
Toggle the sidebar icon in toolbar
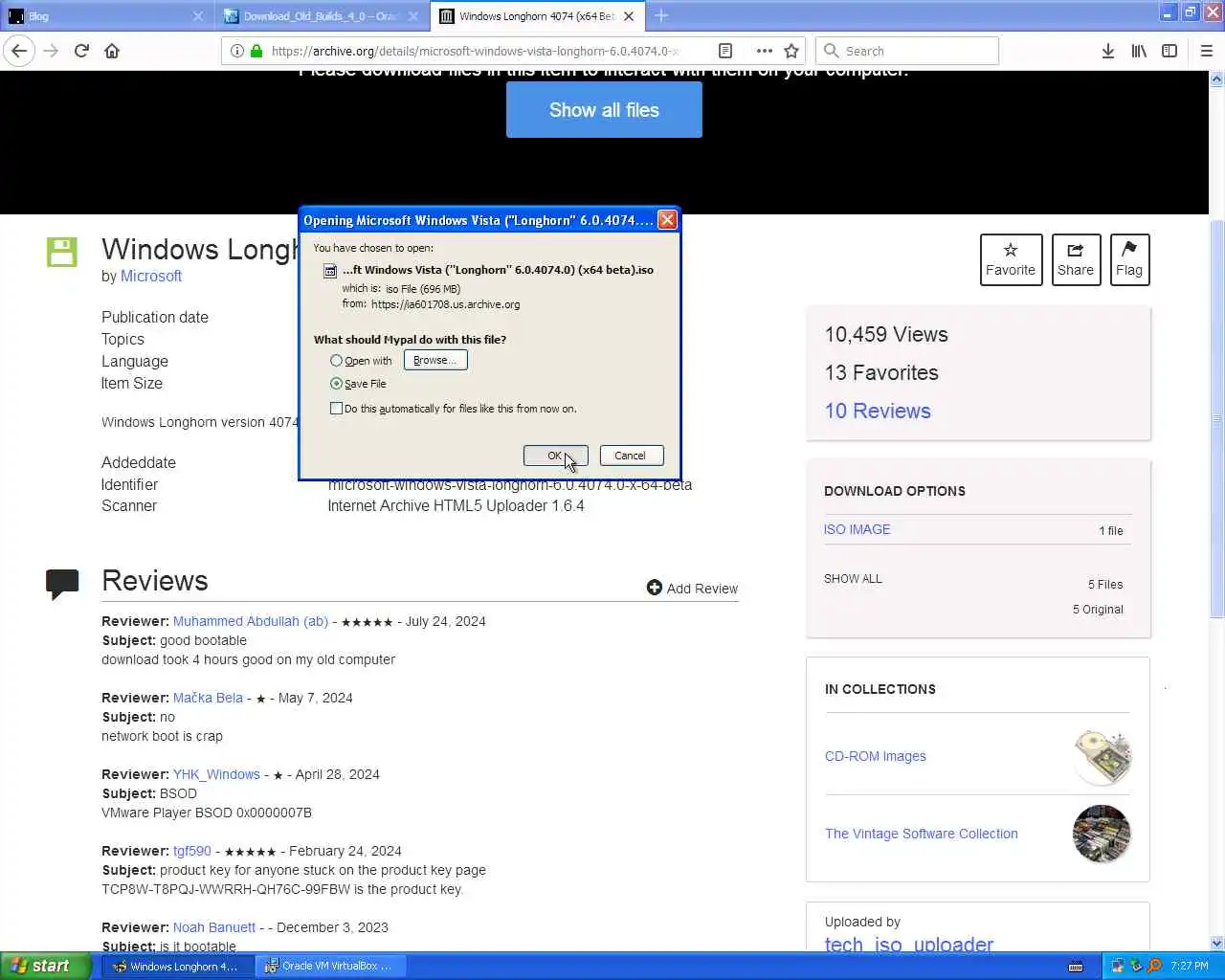[x=1169, y=51]
